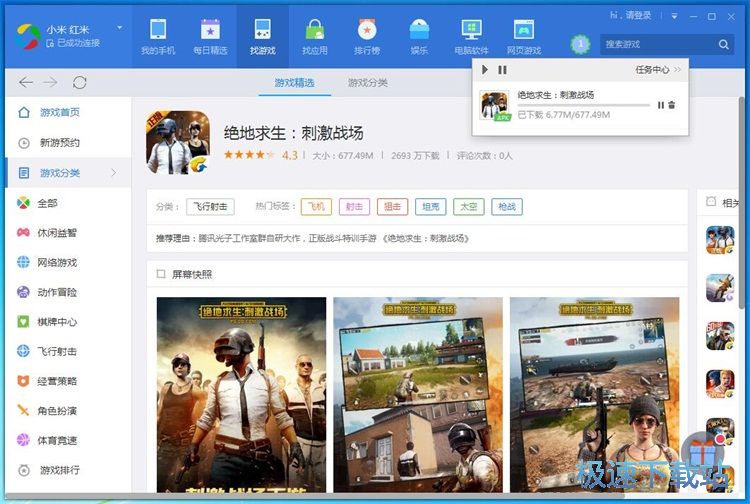This screenshot has width=750, height=504.
Task: Click the 4.3 star rating
Action: coord(261,155)
